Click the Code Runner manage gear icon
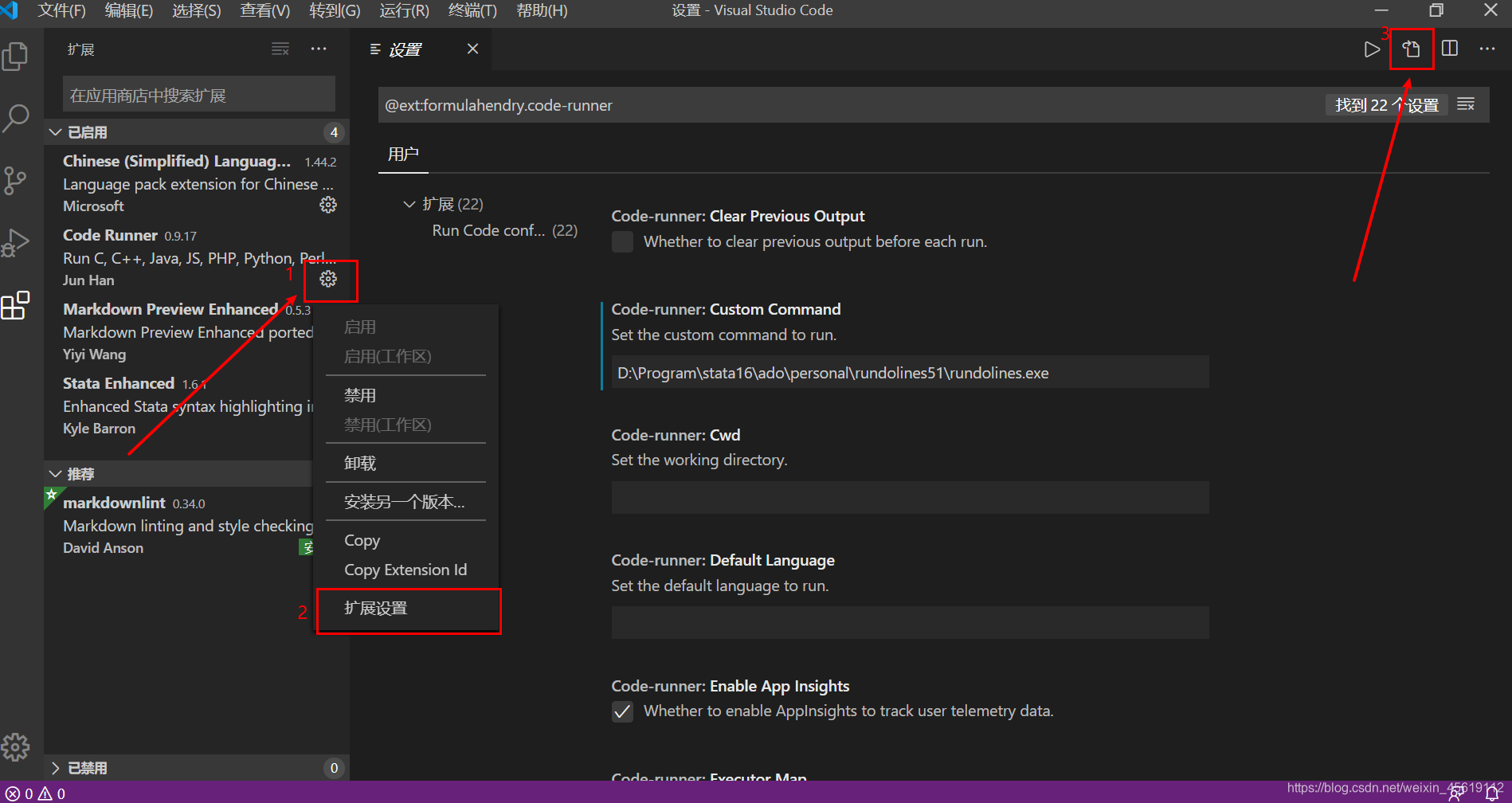Screen dimensions: 1512x803 coord(328,279)
